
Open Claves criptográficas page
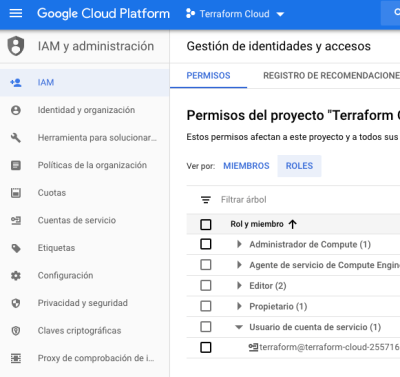coord(85,331)
